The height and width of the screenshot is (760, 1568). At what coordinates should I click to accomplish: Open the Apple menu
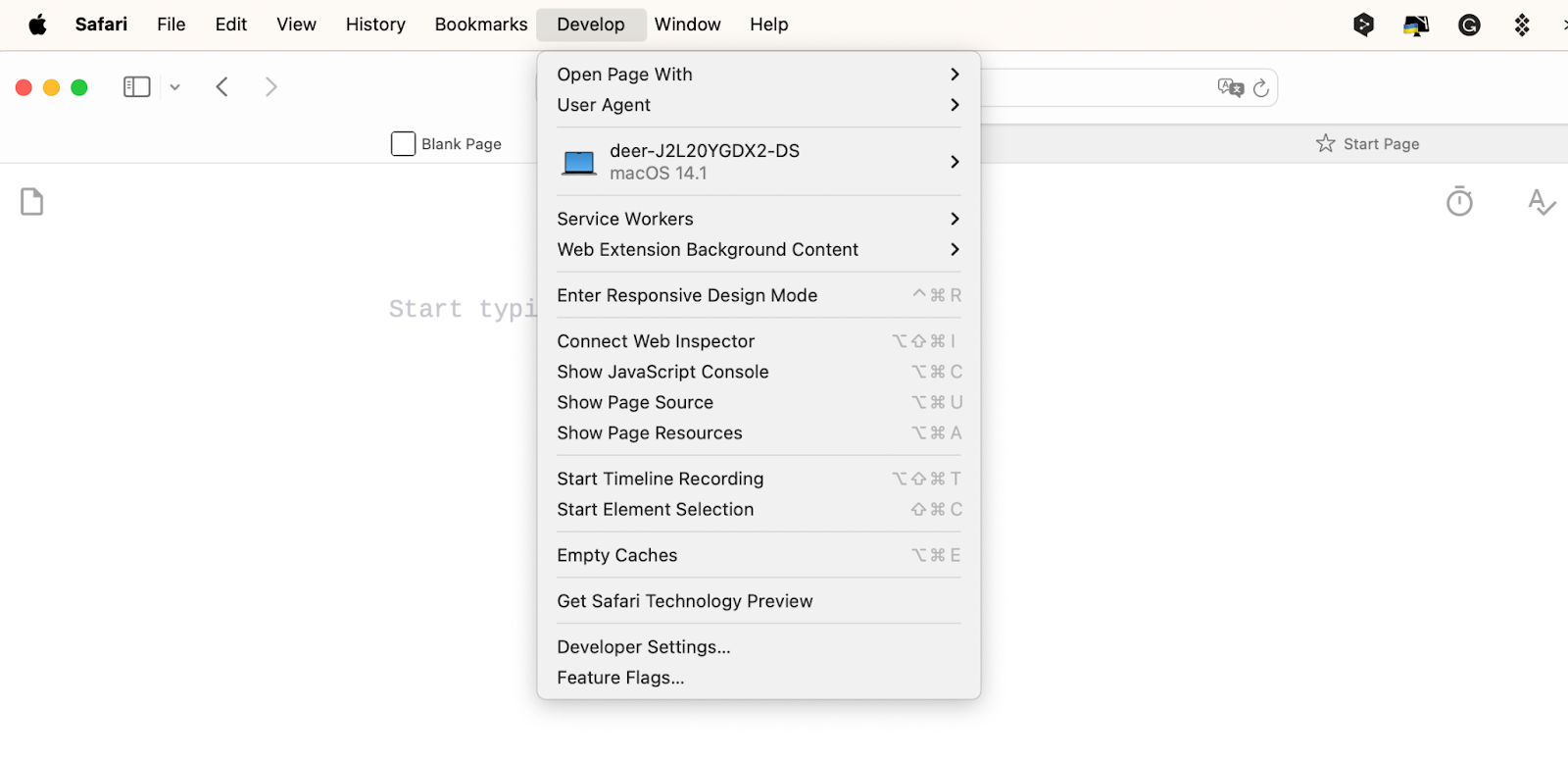37,25
